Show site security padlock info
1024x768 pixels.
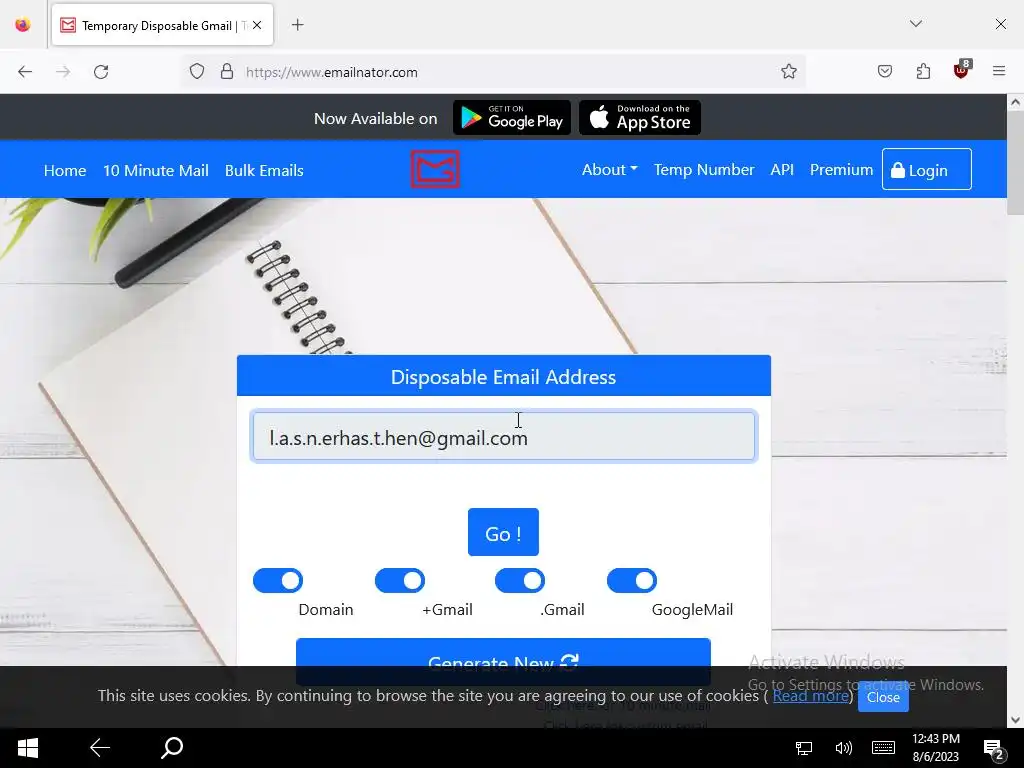(x=227, y=72)
